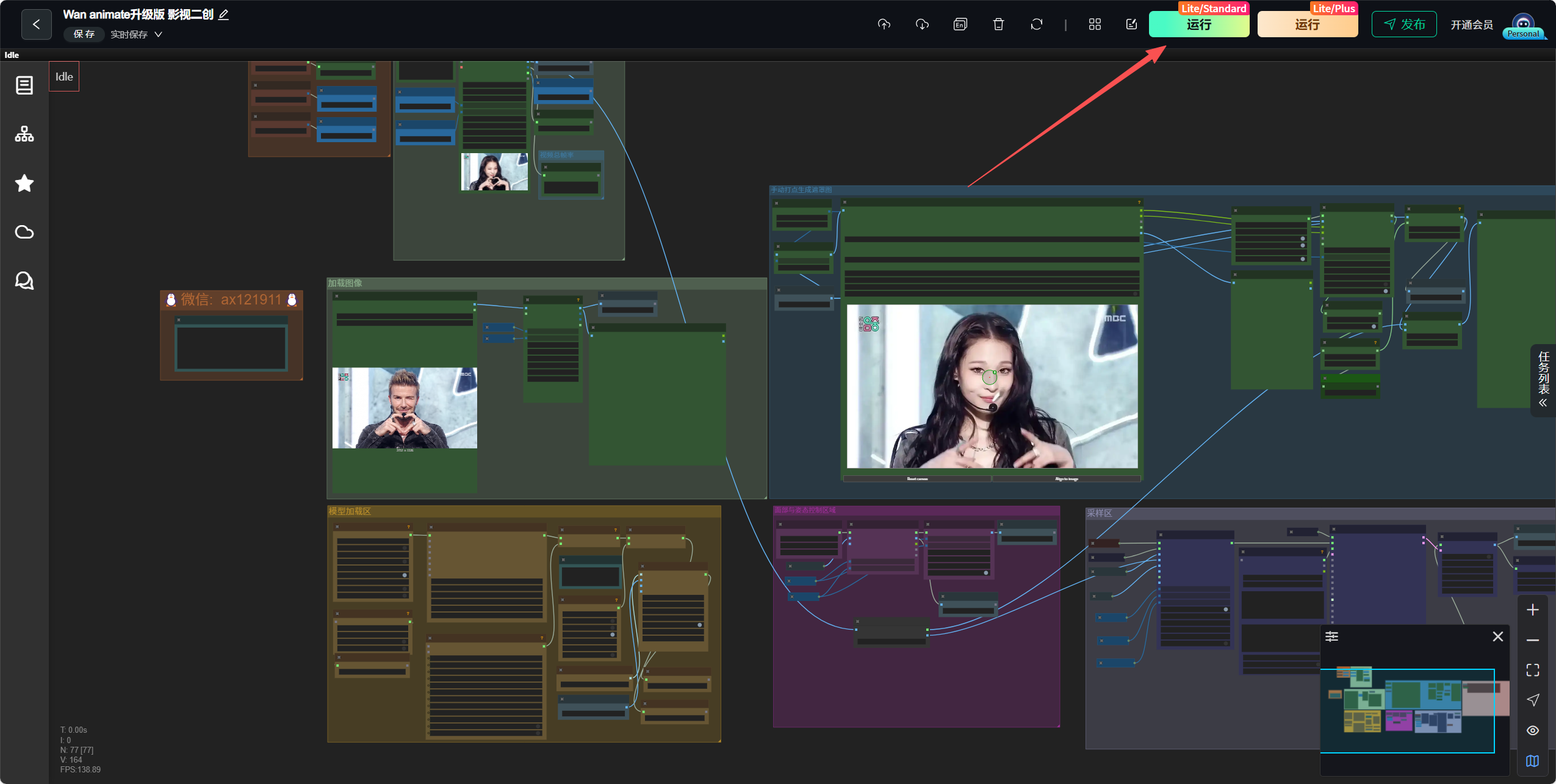1556x784 pixels.
Task: Toggle the eye visibility icon
Action: click(1533, 730)
